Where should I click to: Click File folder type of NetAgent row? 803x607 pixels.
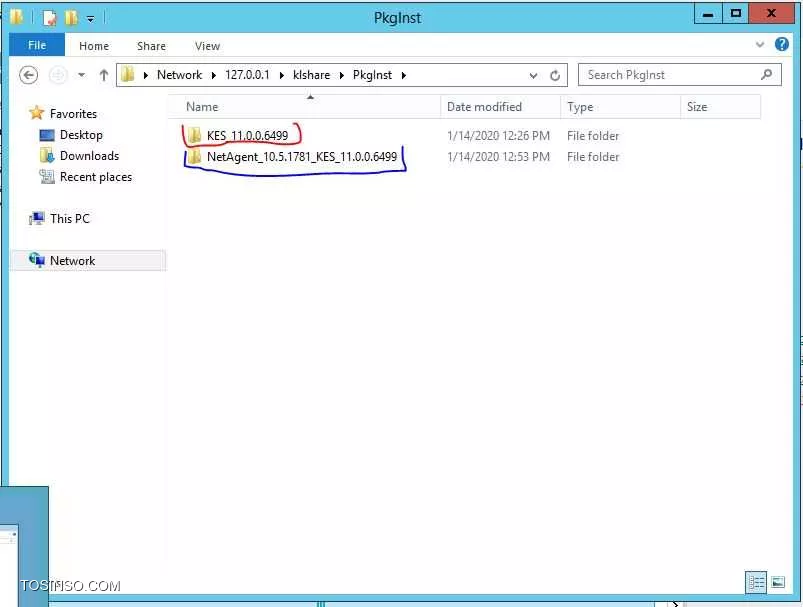(x=593, y=157)
